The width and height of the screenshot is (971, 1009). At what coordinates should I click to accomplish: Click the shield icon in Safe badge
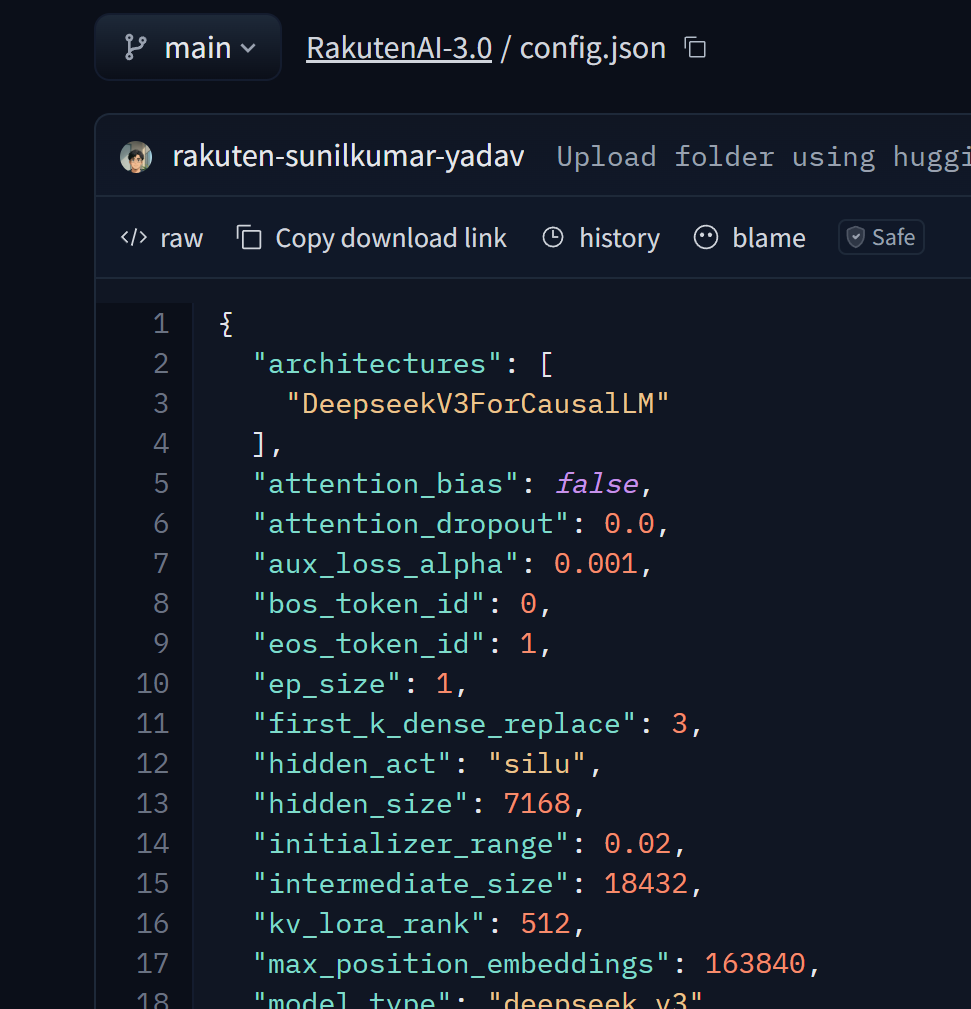855,238
